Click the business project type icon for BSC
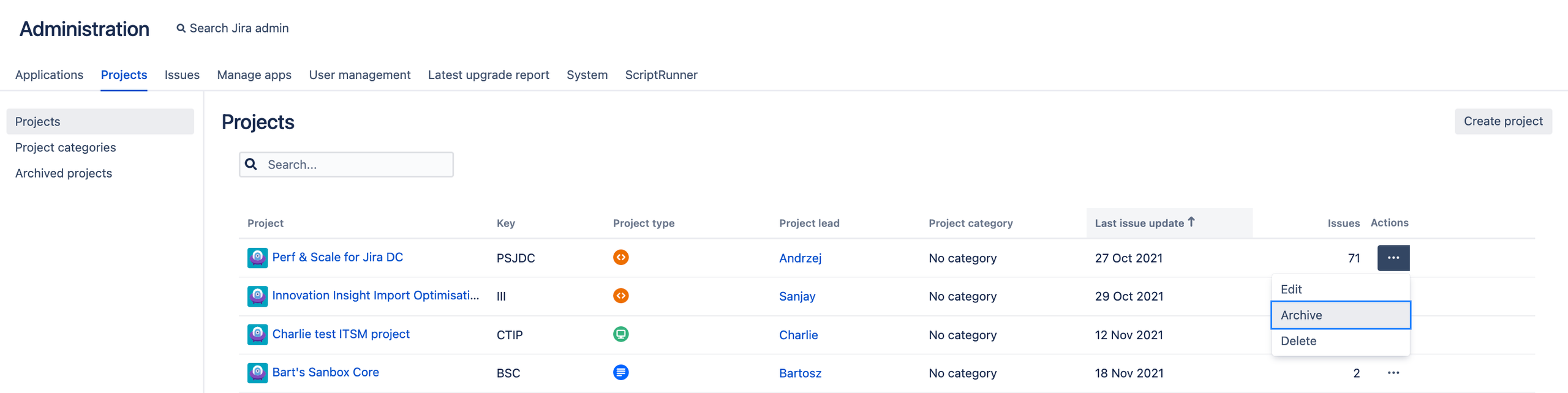The width and height of the screenshot is (1568, 393). (620, 373)
